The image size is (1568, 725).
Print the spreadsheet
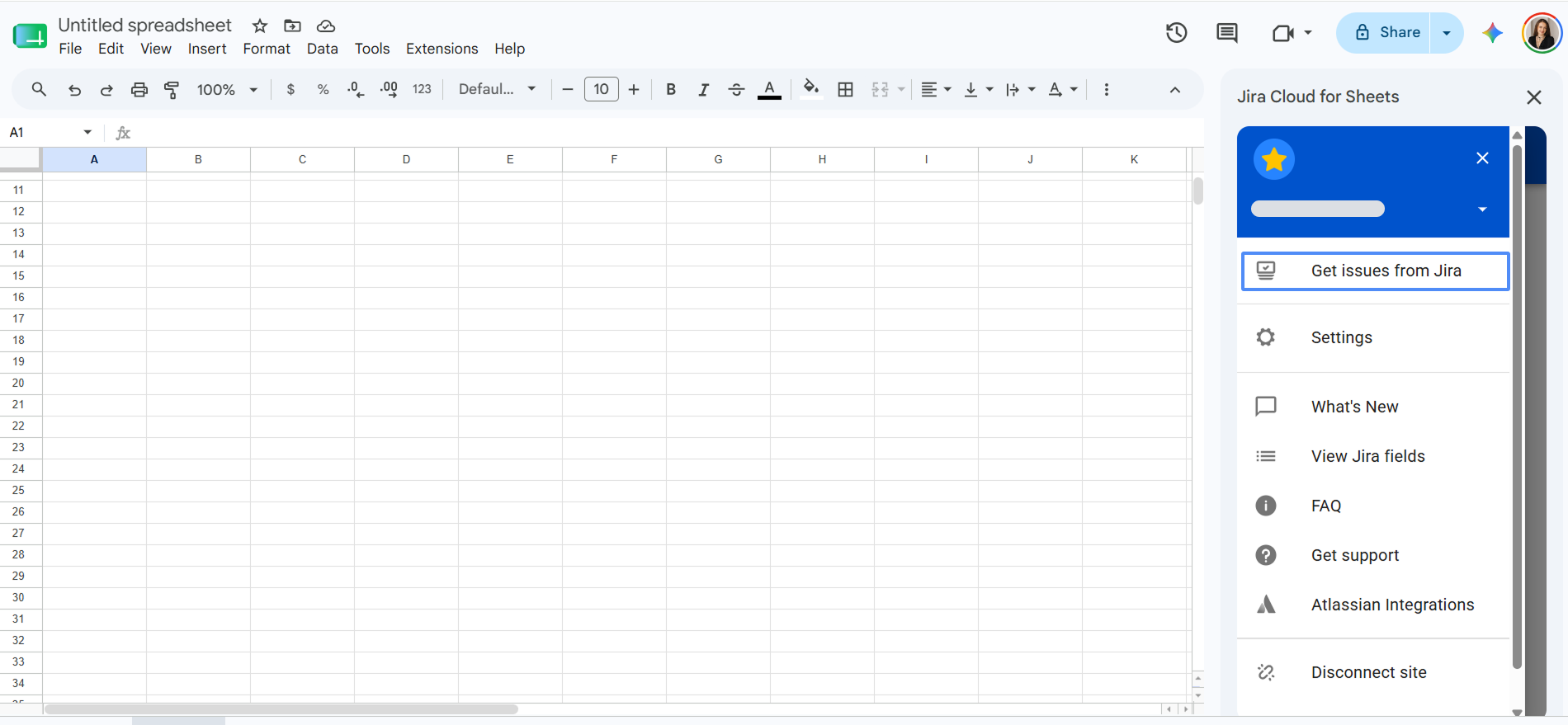(139, 90)
